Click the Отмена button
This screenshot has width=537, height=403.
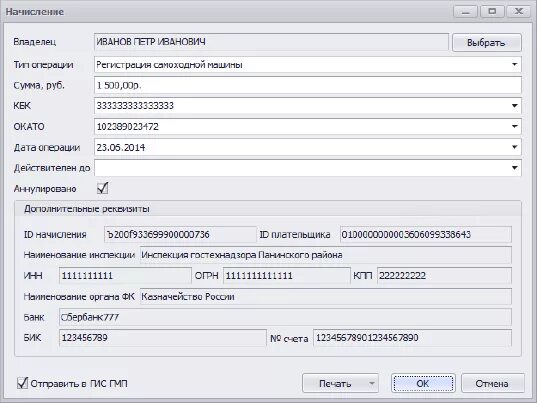492,383
